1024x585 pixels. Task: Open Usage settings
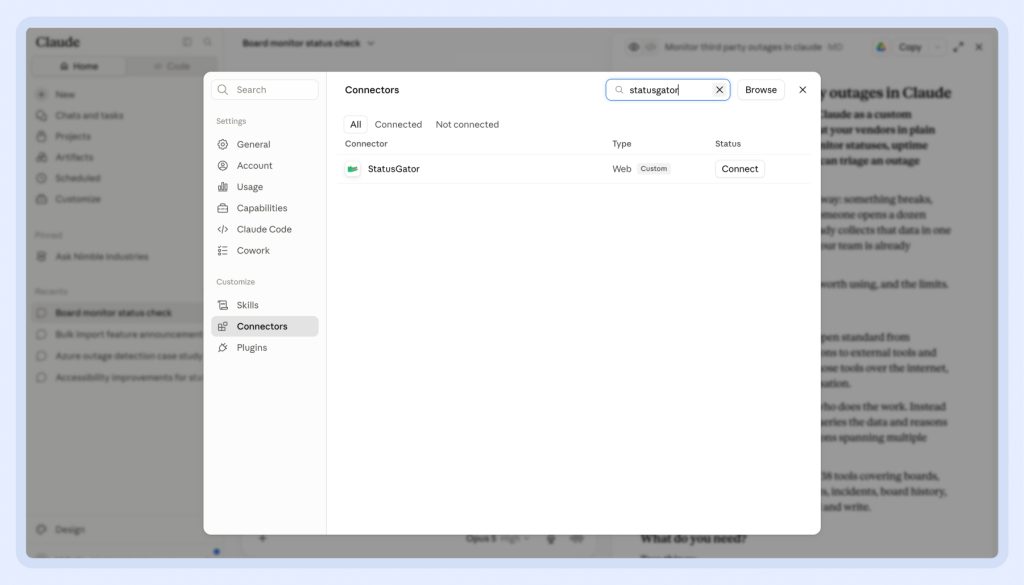coord(264,187)
